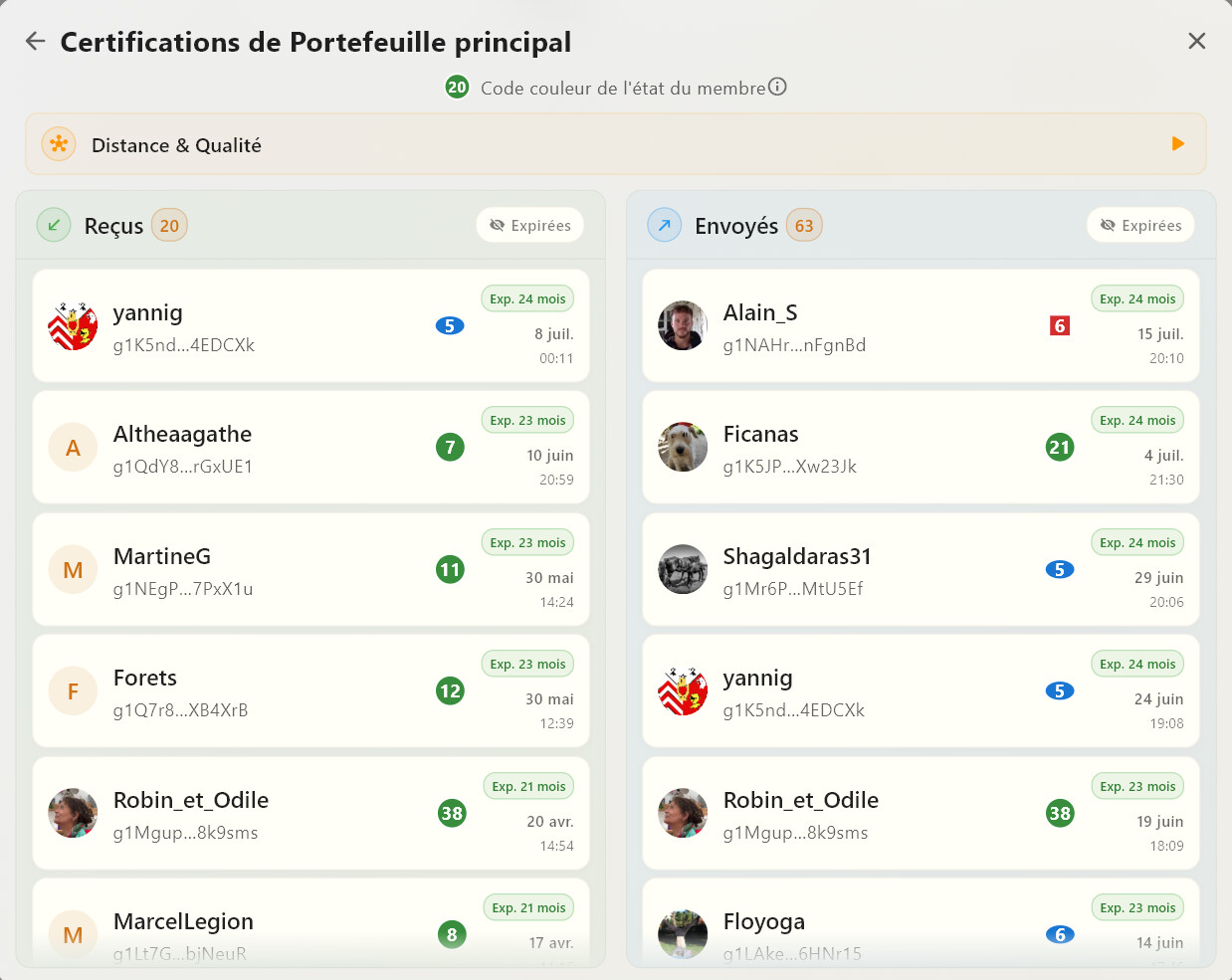Viewport: 1232px width, 980px height.
Task: Click Ficanas green badge showing 21
Action: tap(1060, 447)
